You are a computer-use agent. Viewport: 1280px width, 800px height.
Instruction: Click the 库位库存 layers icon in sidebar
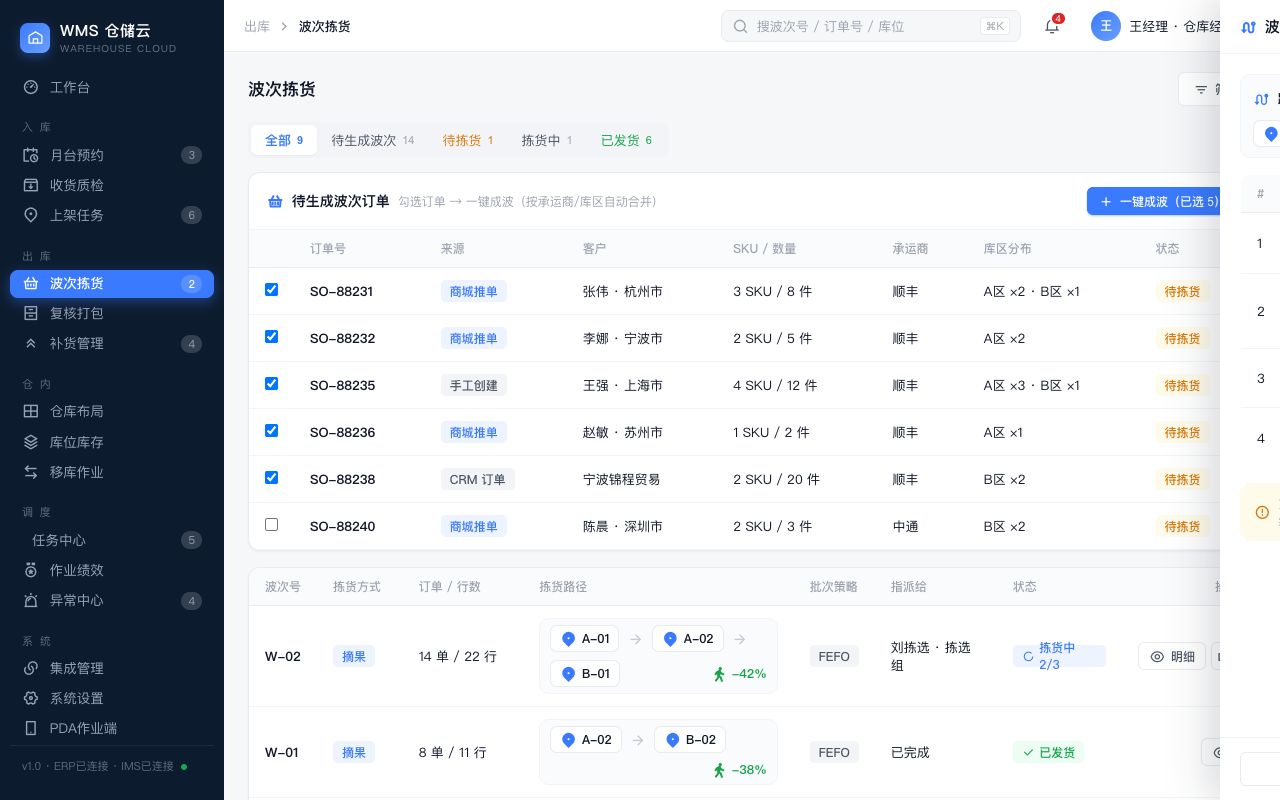[x=31, y=442]
